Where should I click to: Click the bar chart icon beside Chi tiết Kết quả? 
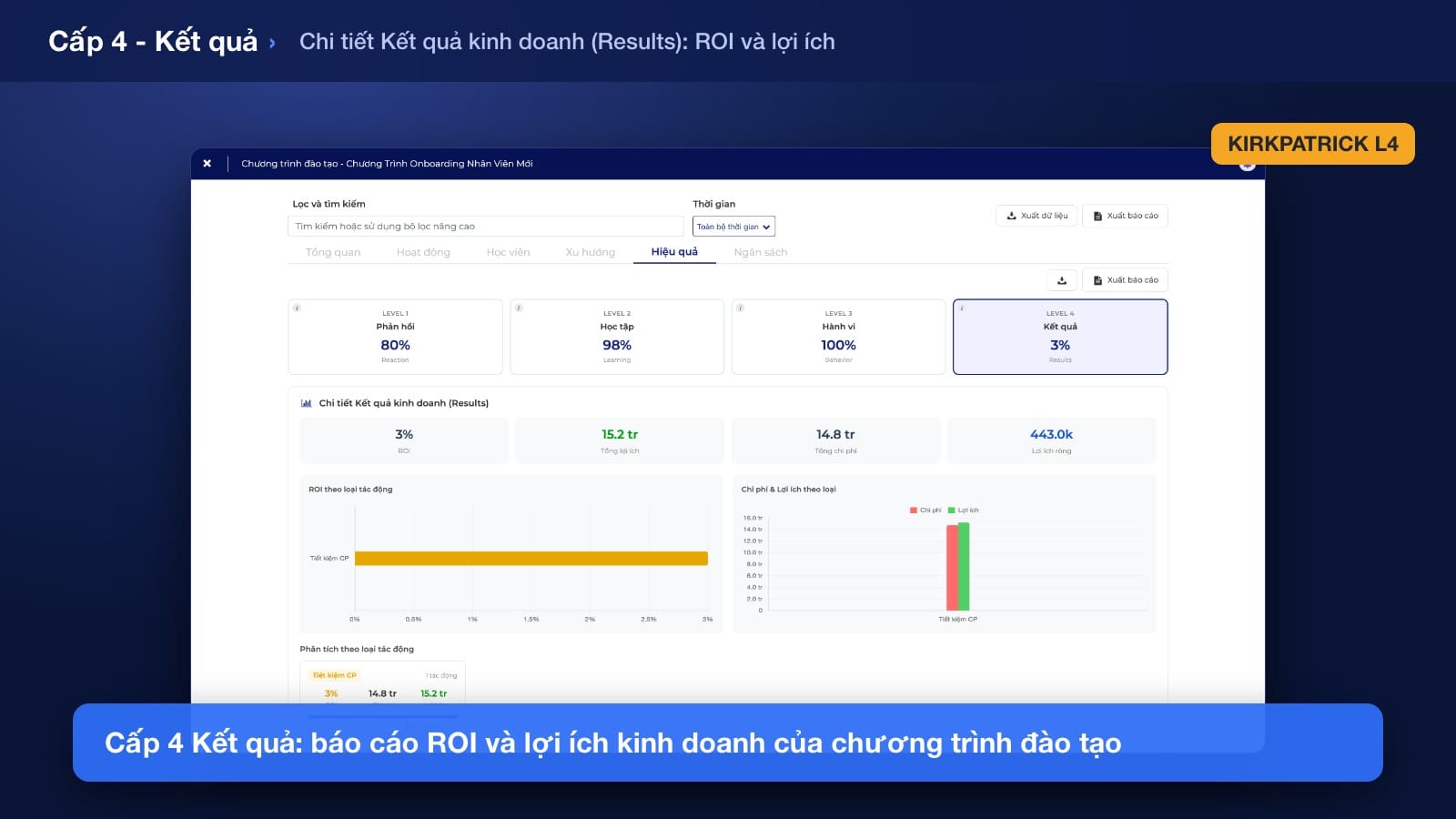(x=307, y=403)
